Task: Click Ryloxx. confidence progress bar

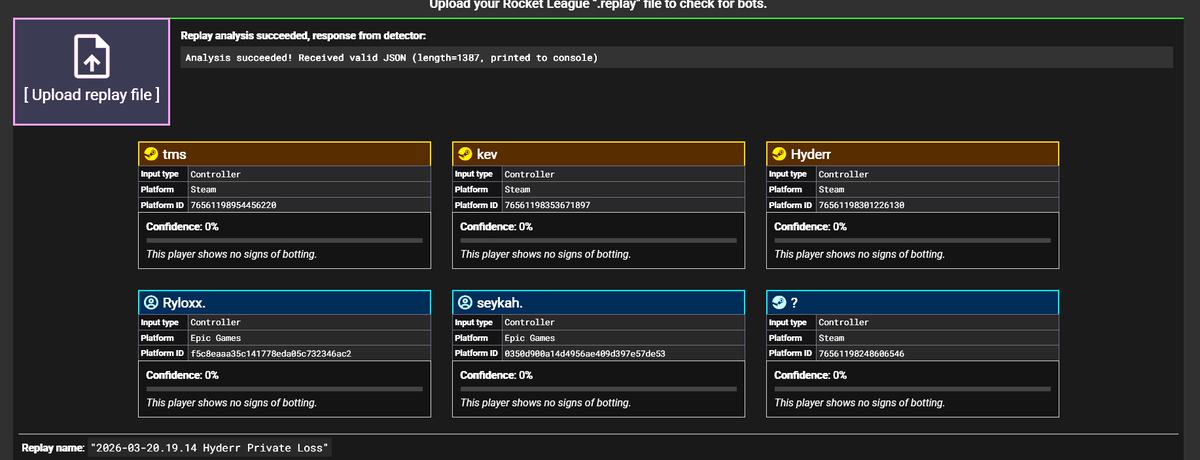Action: coord(284,389)
